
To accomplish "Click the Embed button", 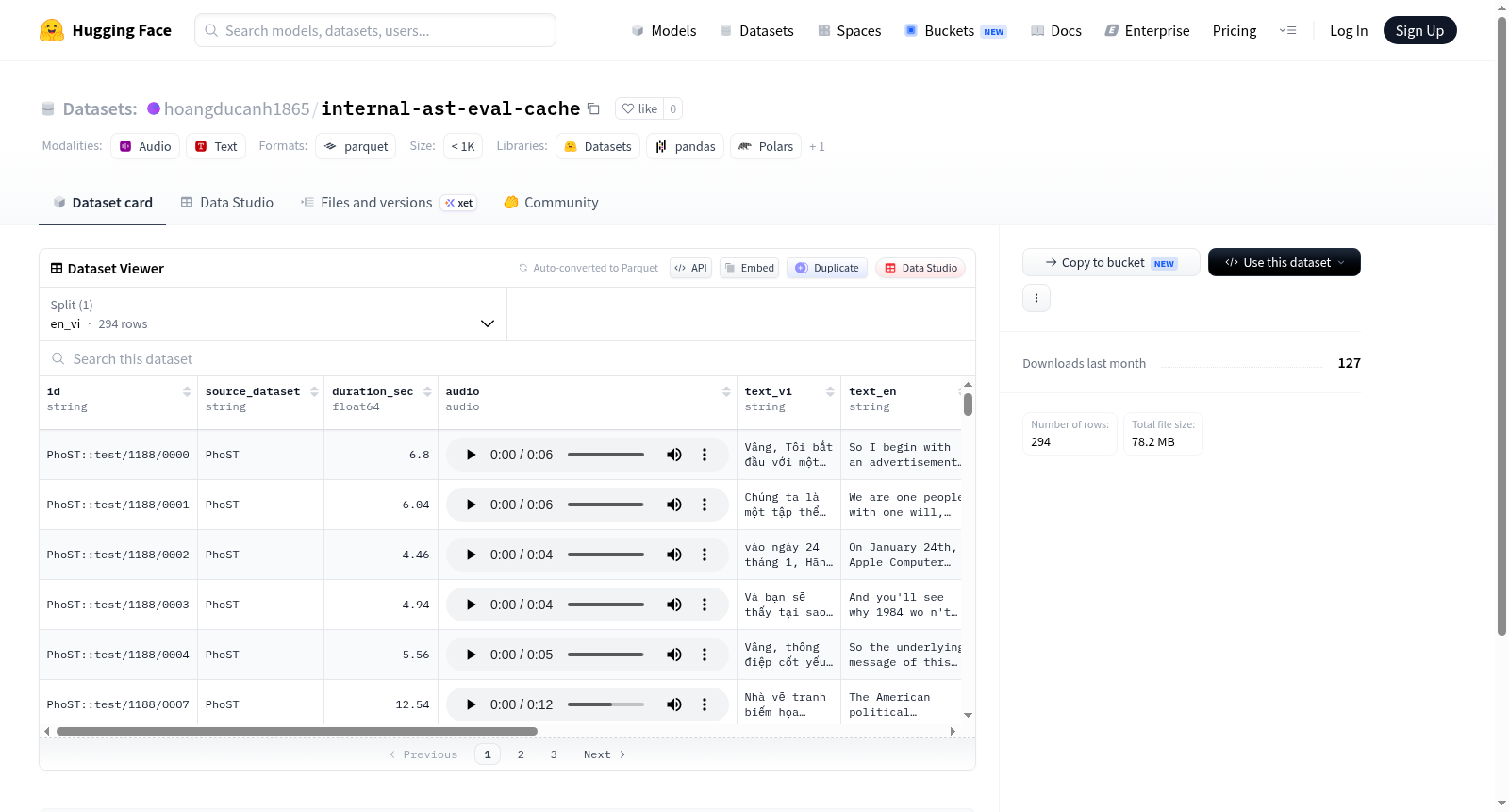I will pos(749,268).
